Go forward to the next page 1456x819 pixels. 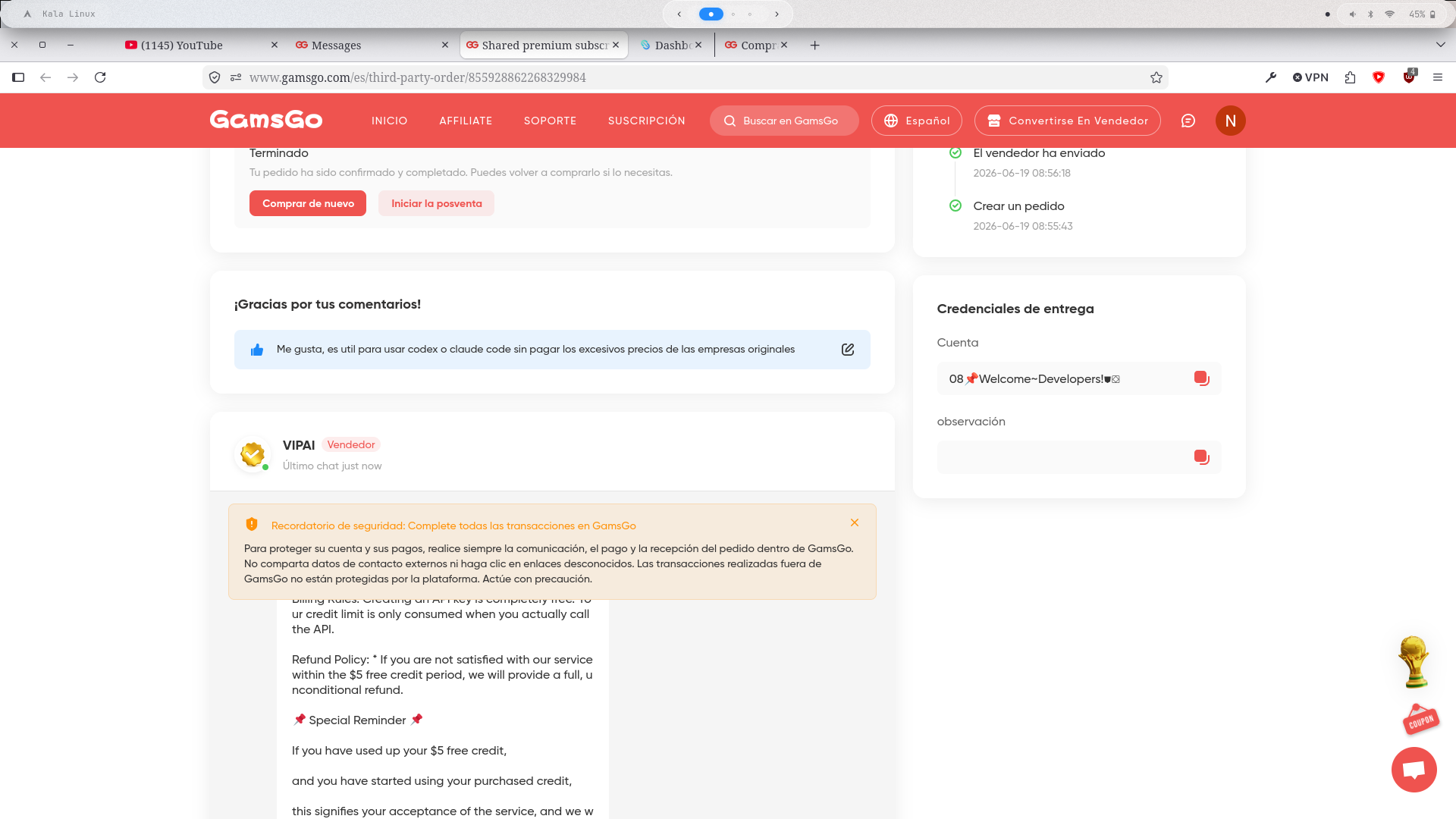[73, 77]
